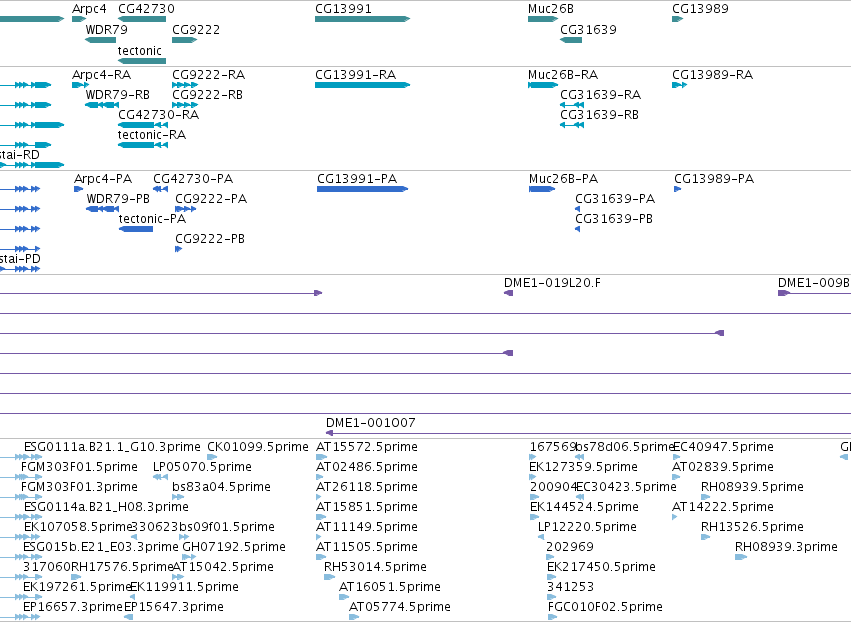Image resolution: width=851 pixels, height=622 pixels.
Task: Click the CG9222-PB protein label
Action: coord(210,239)
